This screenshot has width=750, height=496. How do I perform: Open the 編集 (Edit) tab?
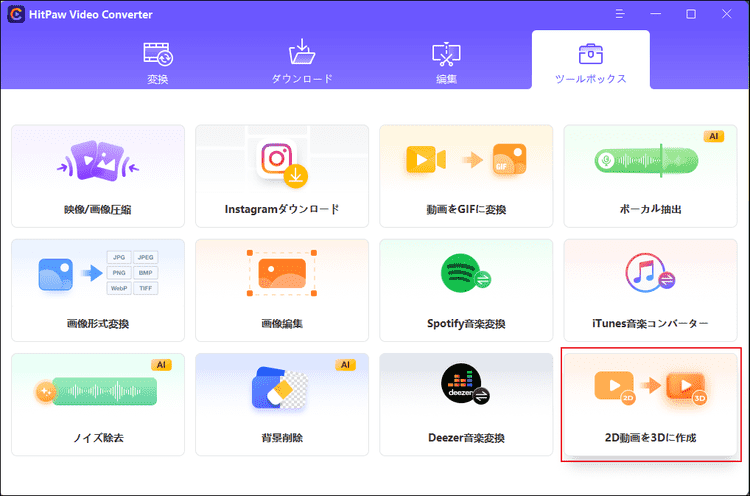446,62
